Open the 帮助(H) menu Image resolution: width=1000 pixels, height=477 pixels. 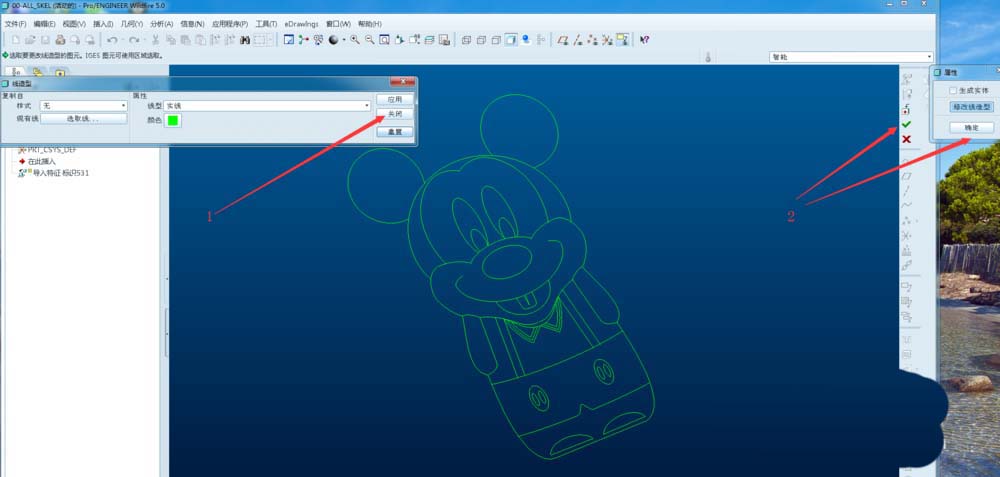(369, 24)
